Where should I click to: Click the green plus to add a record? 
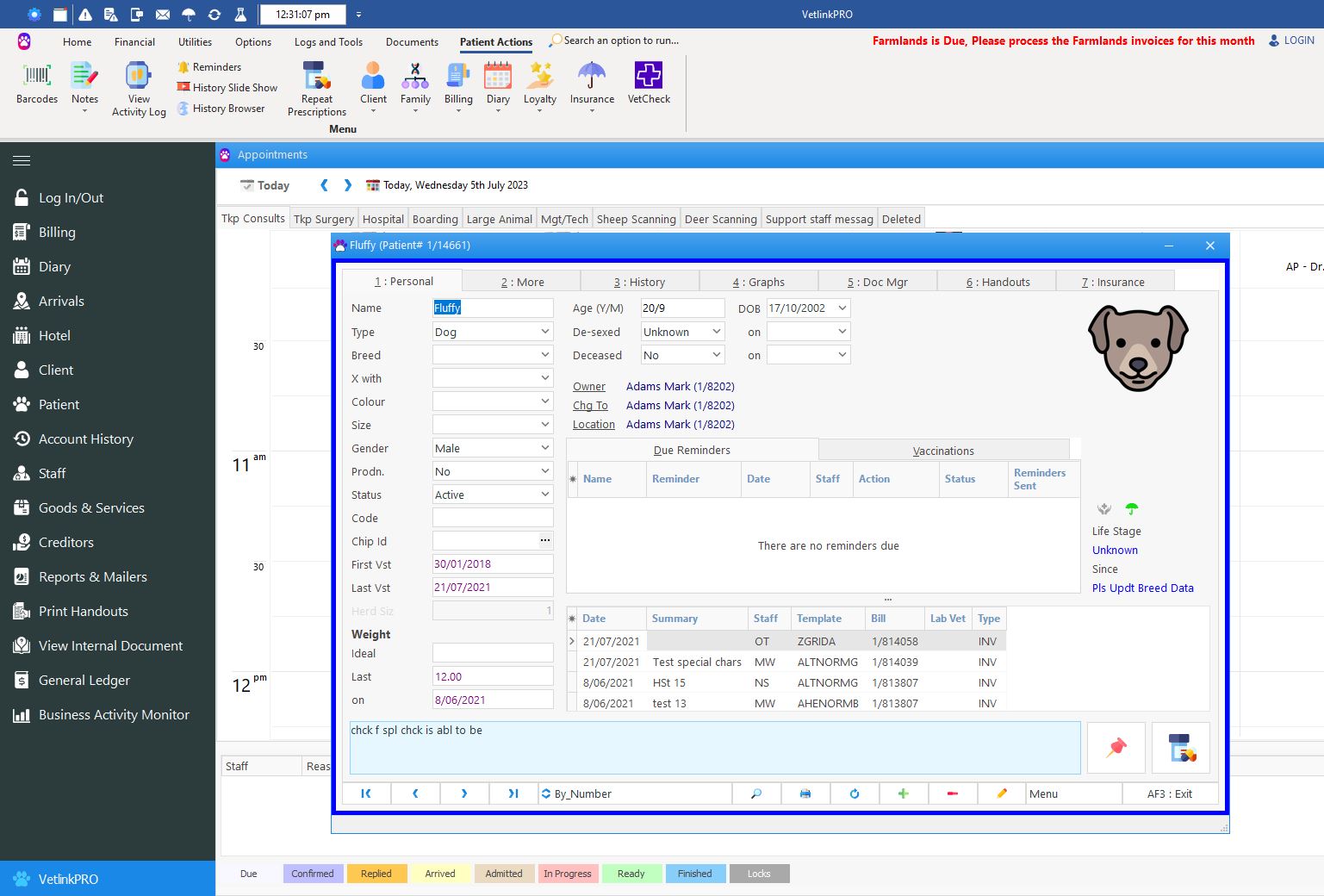click(x=903, y=793)
